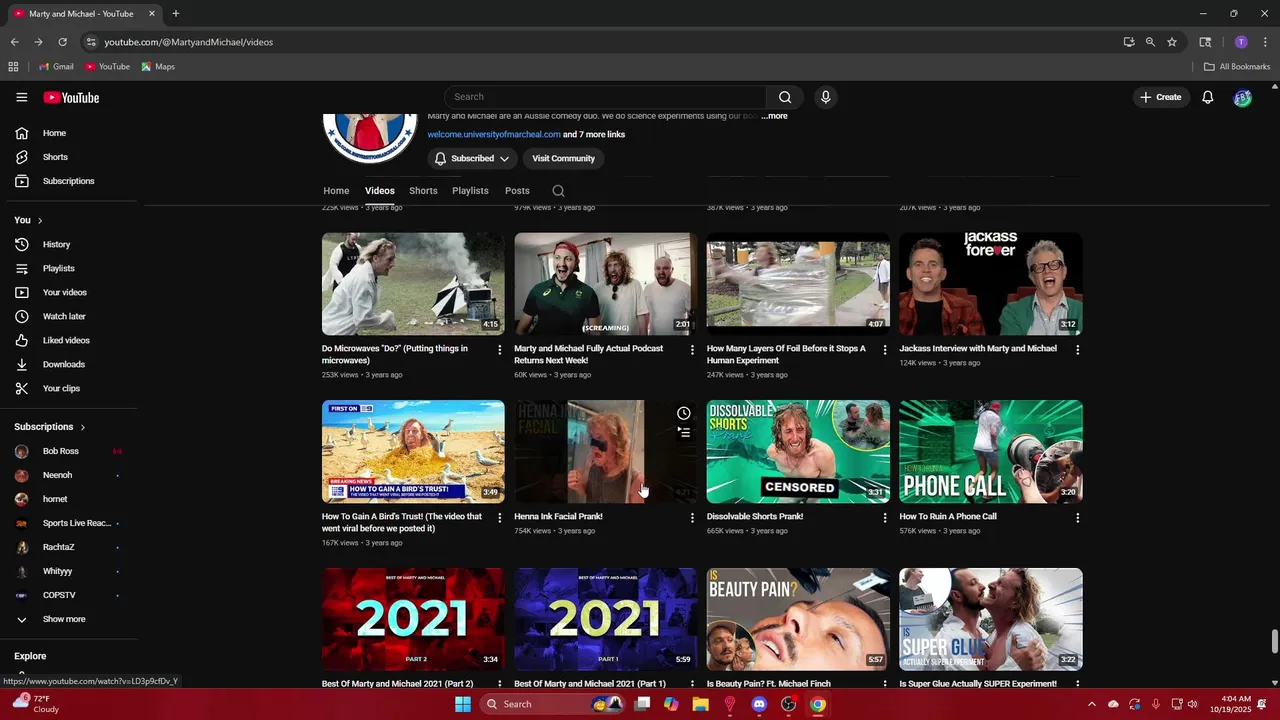Click the Chrome address bar

(x=600, y=42)
